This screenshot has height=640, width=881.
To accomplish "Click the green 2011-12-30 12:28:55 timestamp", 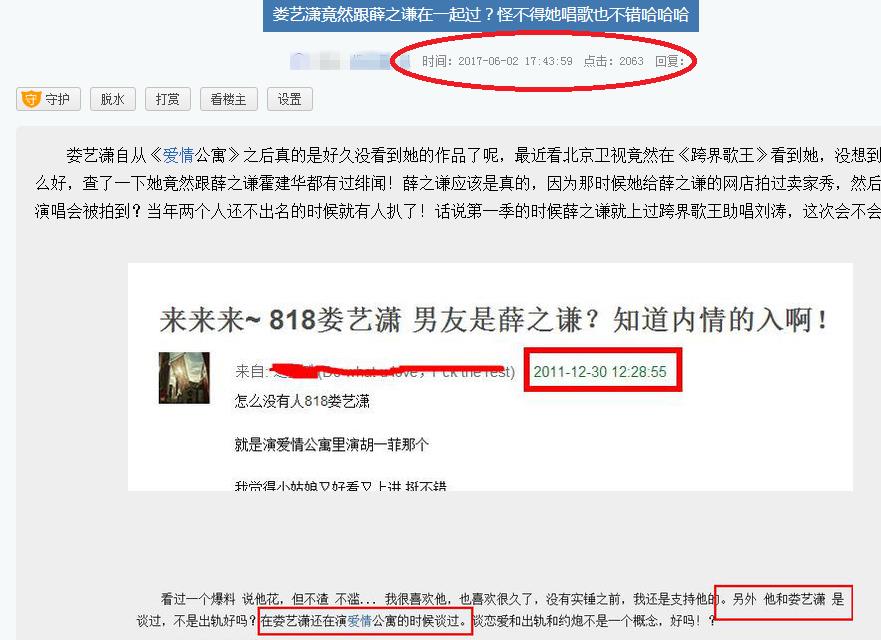I will pos(600,371).
